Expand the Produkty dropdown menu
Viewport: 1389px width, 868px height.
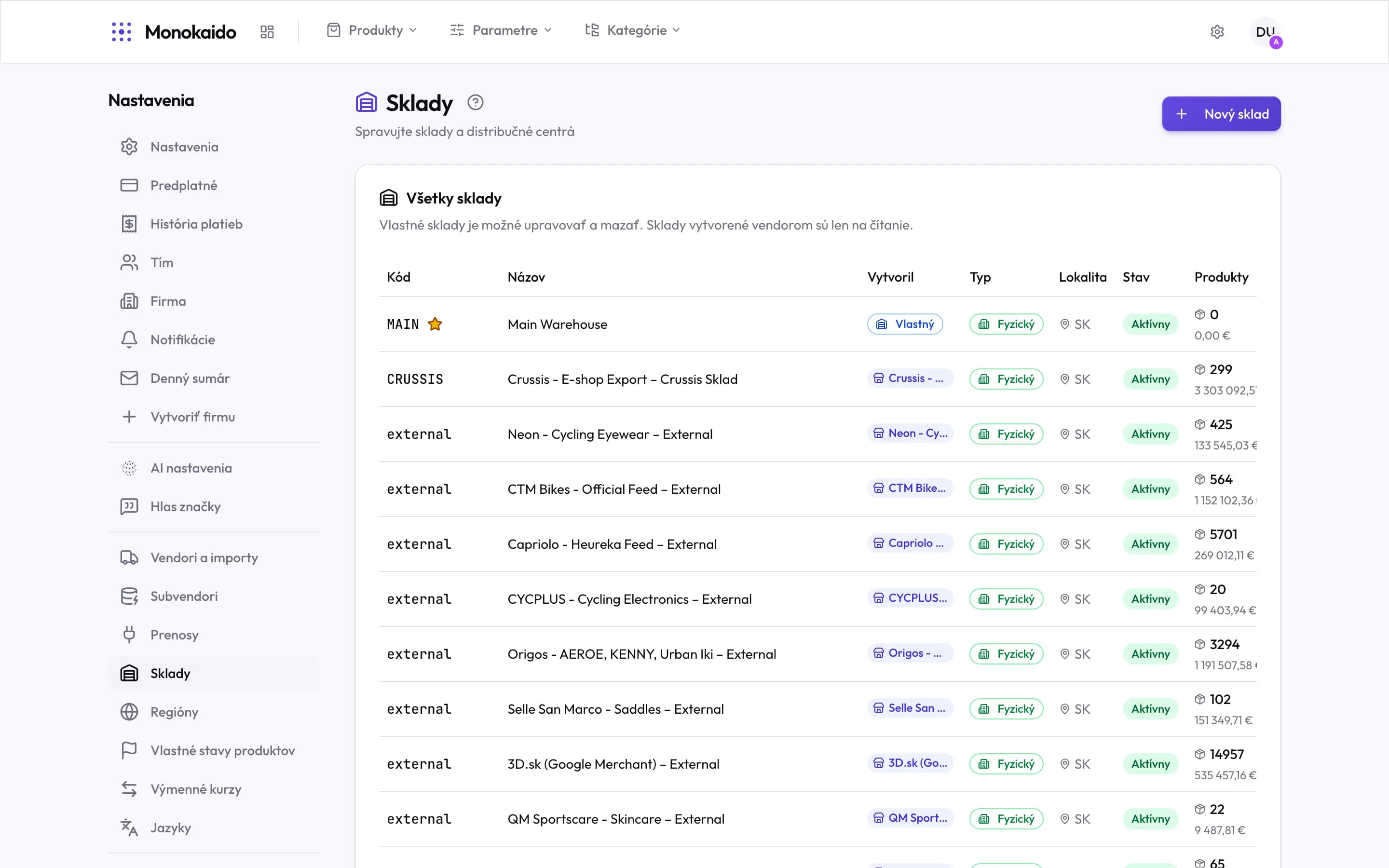372,30
